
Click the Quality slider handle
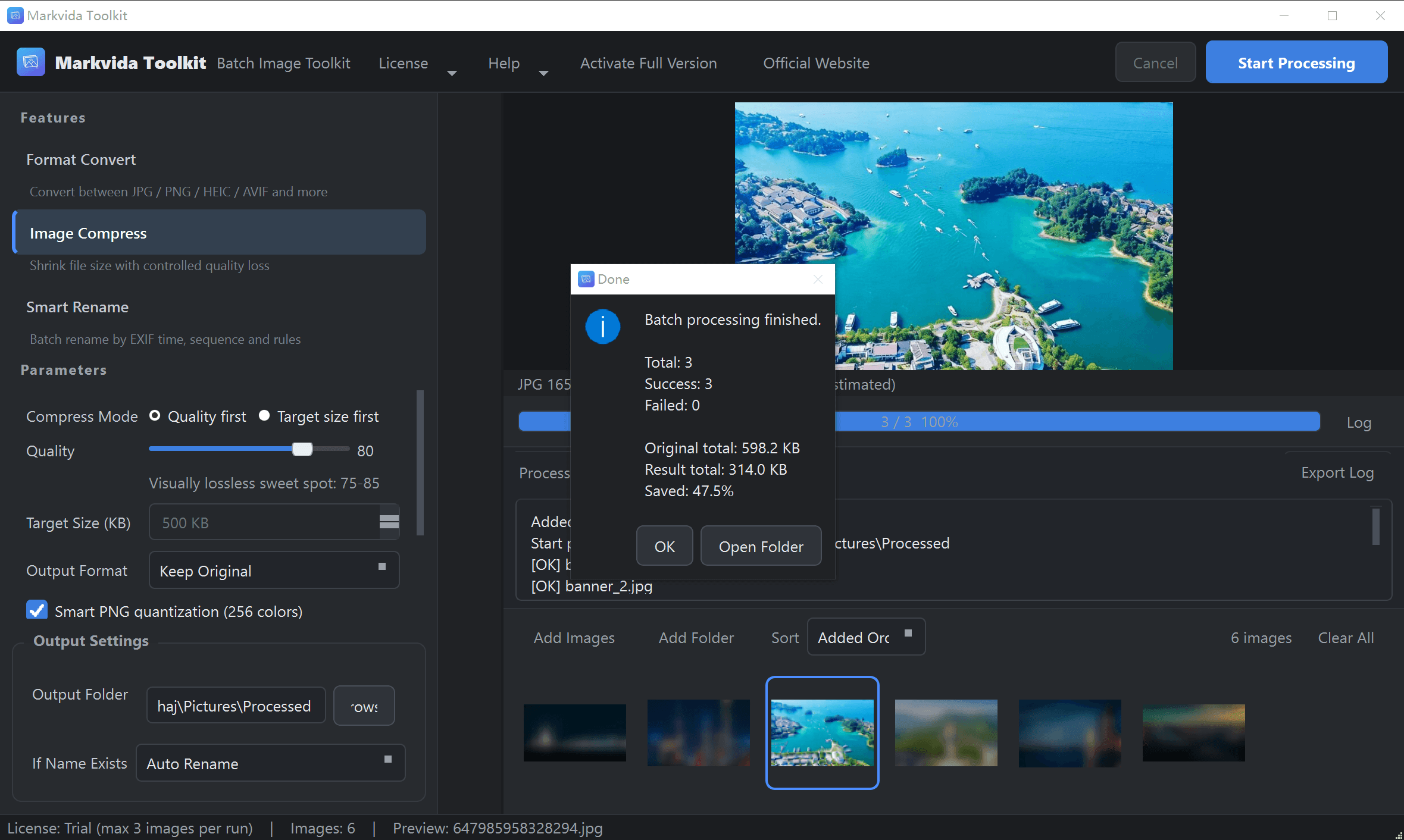[302, 449]
